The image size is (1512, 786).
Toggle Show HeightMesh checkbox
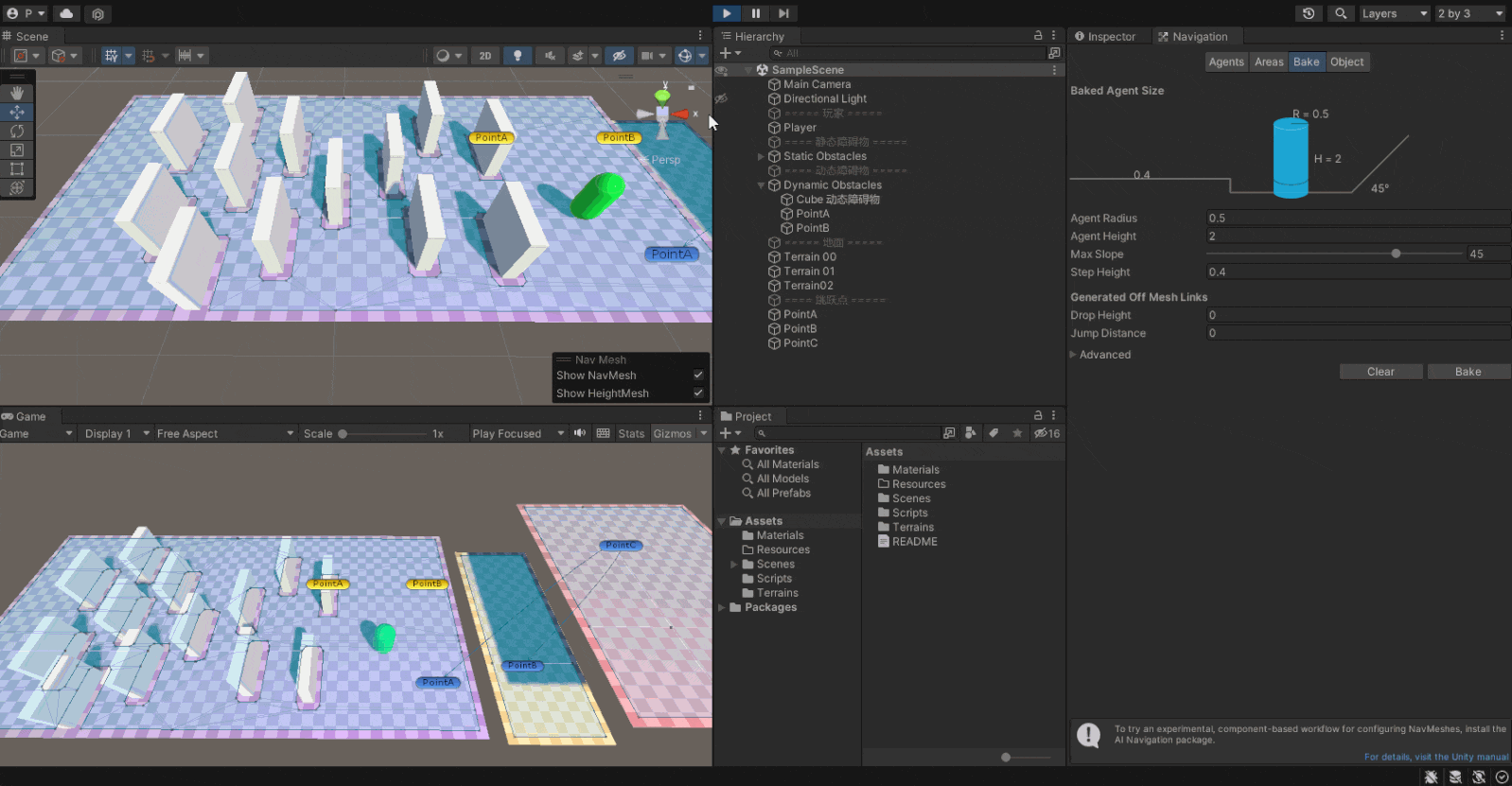pyautogui.click(x=698, y=393)
